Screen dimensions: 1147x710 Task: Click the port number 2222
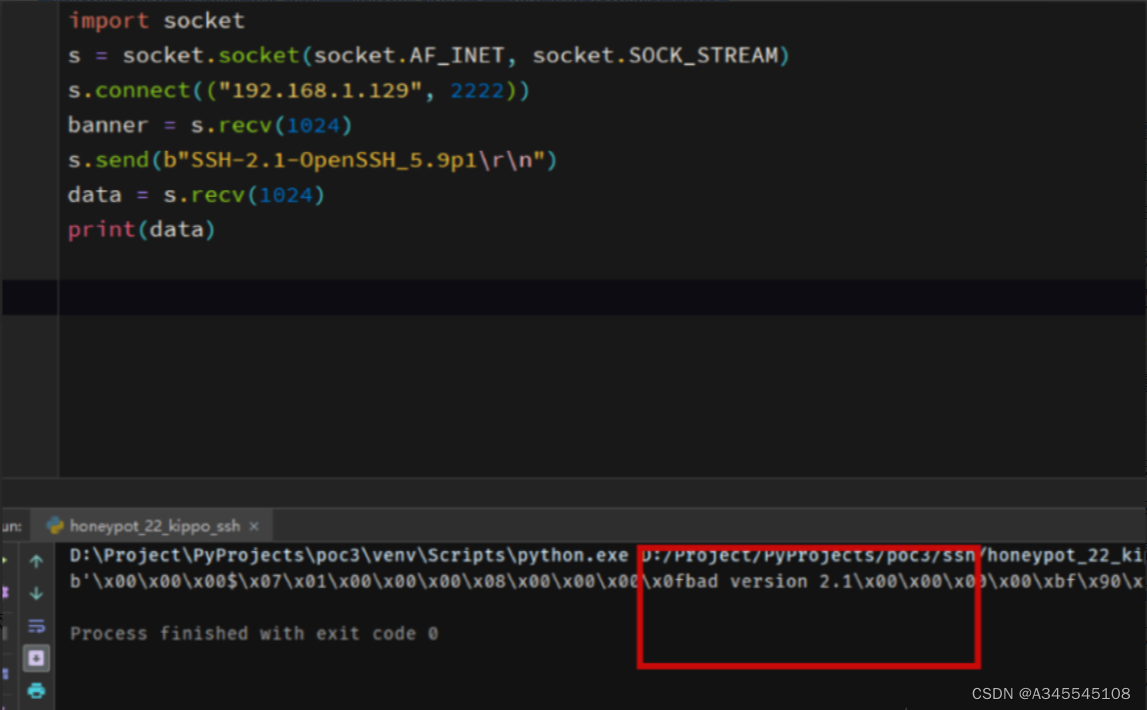coord(477,90)
